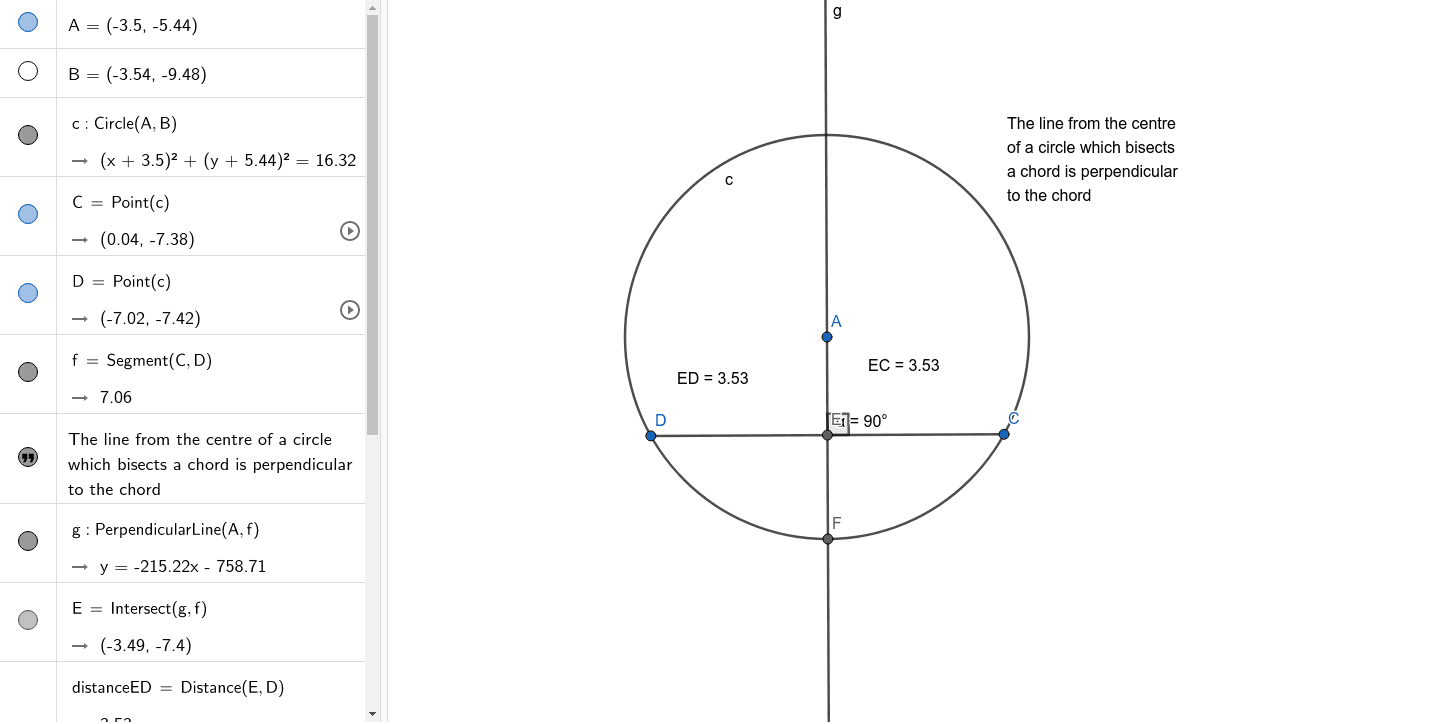Image resolution: width=1440 pixels, height=724 pixels.
Task: Select the B = (-3.54, -9.48) definition
Action: 138,74
